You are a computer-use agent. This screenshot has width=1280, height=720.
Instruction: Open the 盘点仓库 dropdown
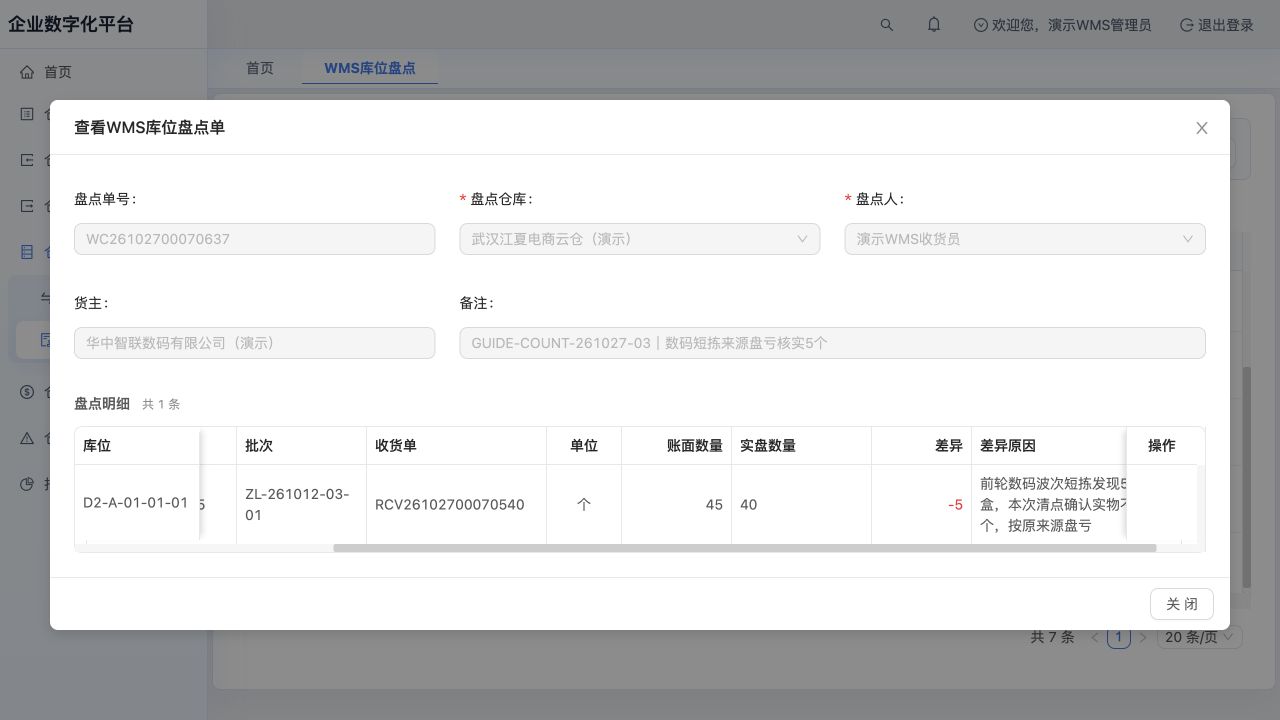(640, 239)
